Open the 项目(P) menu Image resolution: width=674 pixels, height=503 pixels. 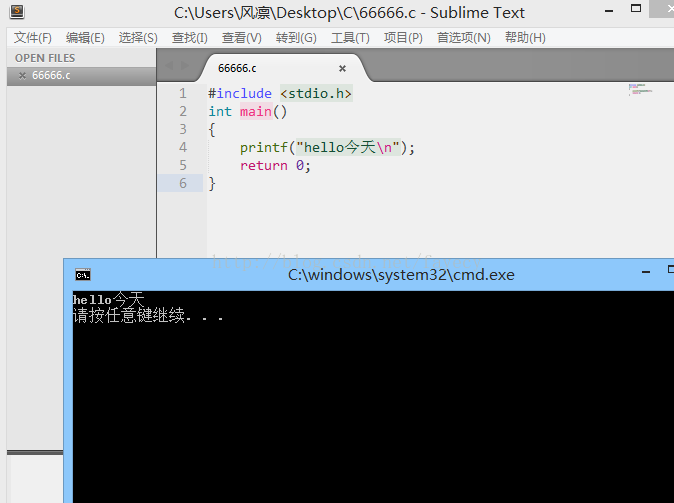pos(403,38)
